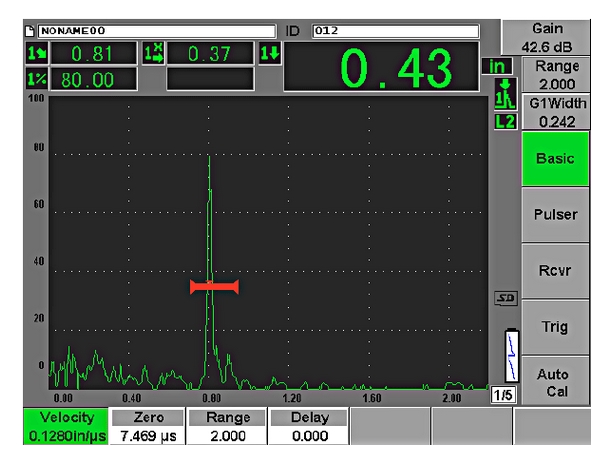
Task: Select the Delay 0.000 parameter
Action: 309,426
